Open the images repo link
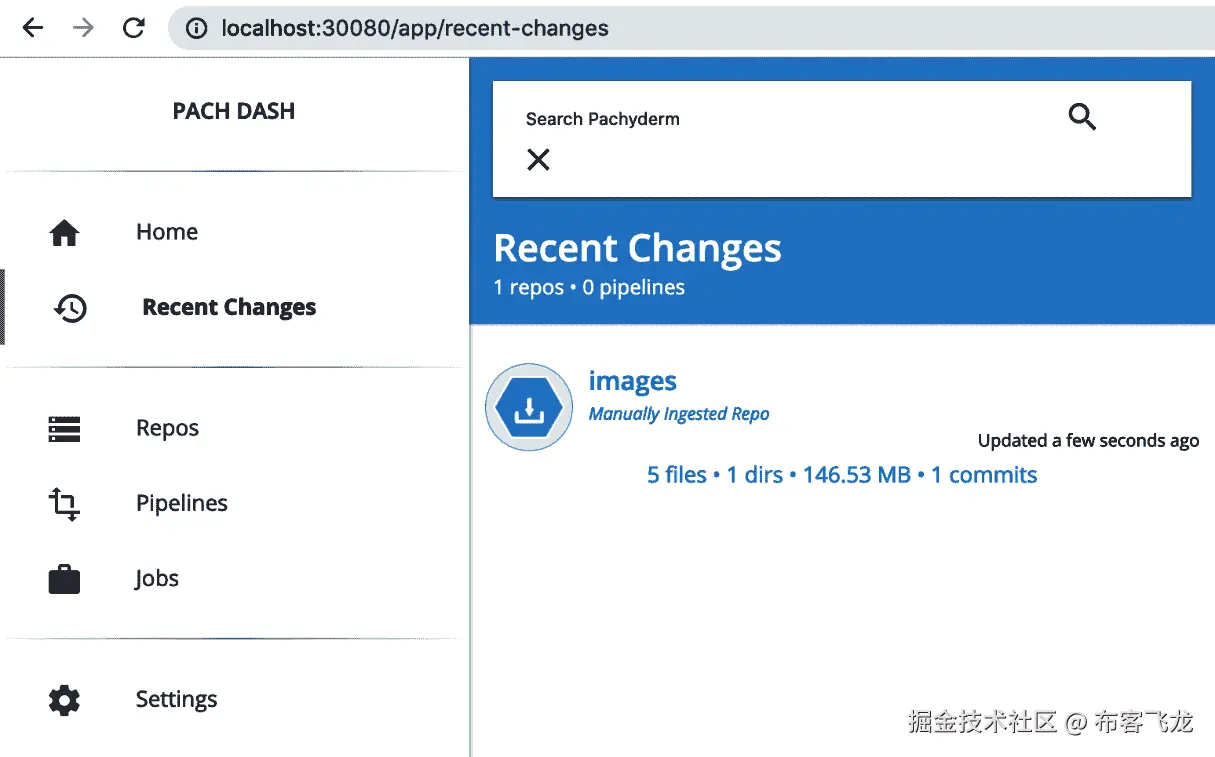This screenshot has width=1215, height=757. click(633, 381)
